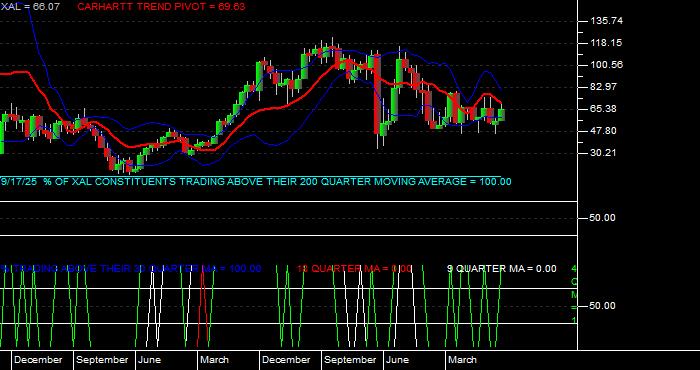Click the earliest December label on the time axis
Viewport: 700px width, 370px height.
click(38, 360)
